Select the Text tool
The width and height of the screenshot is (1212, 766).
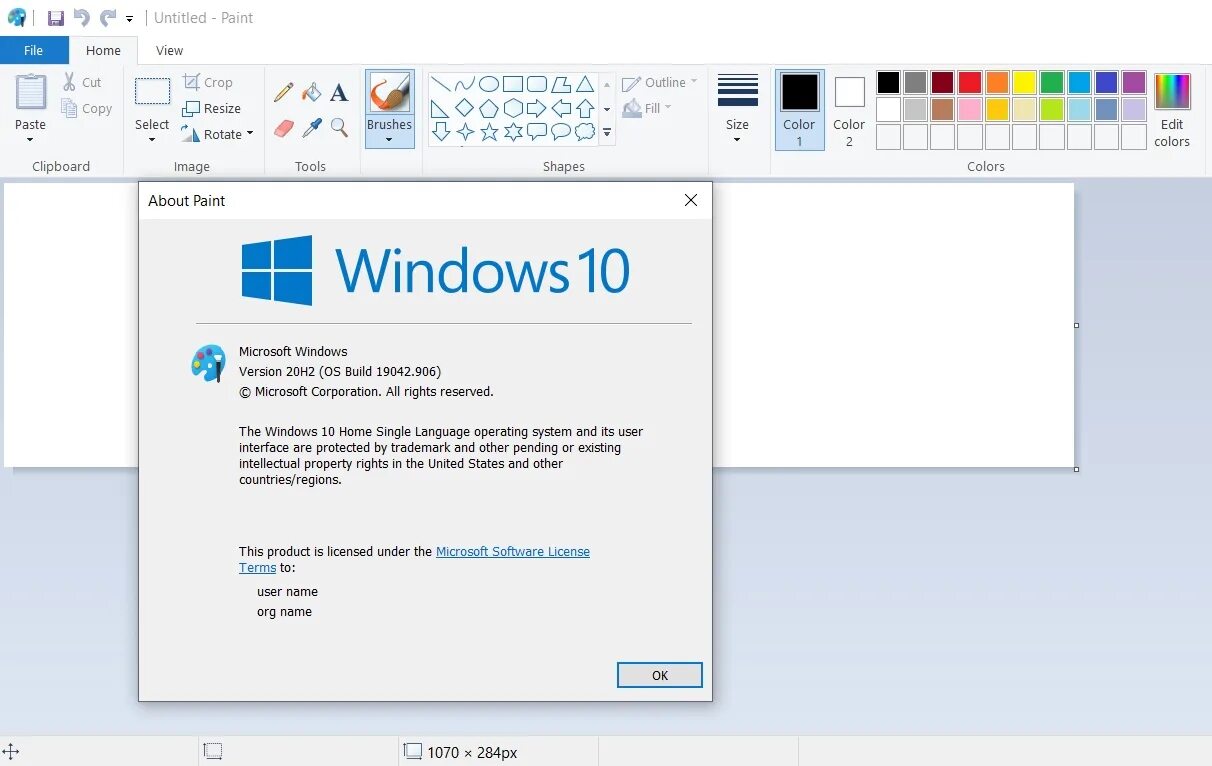click(339, 91)
